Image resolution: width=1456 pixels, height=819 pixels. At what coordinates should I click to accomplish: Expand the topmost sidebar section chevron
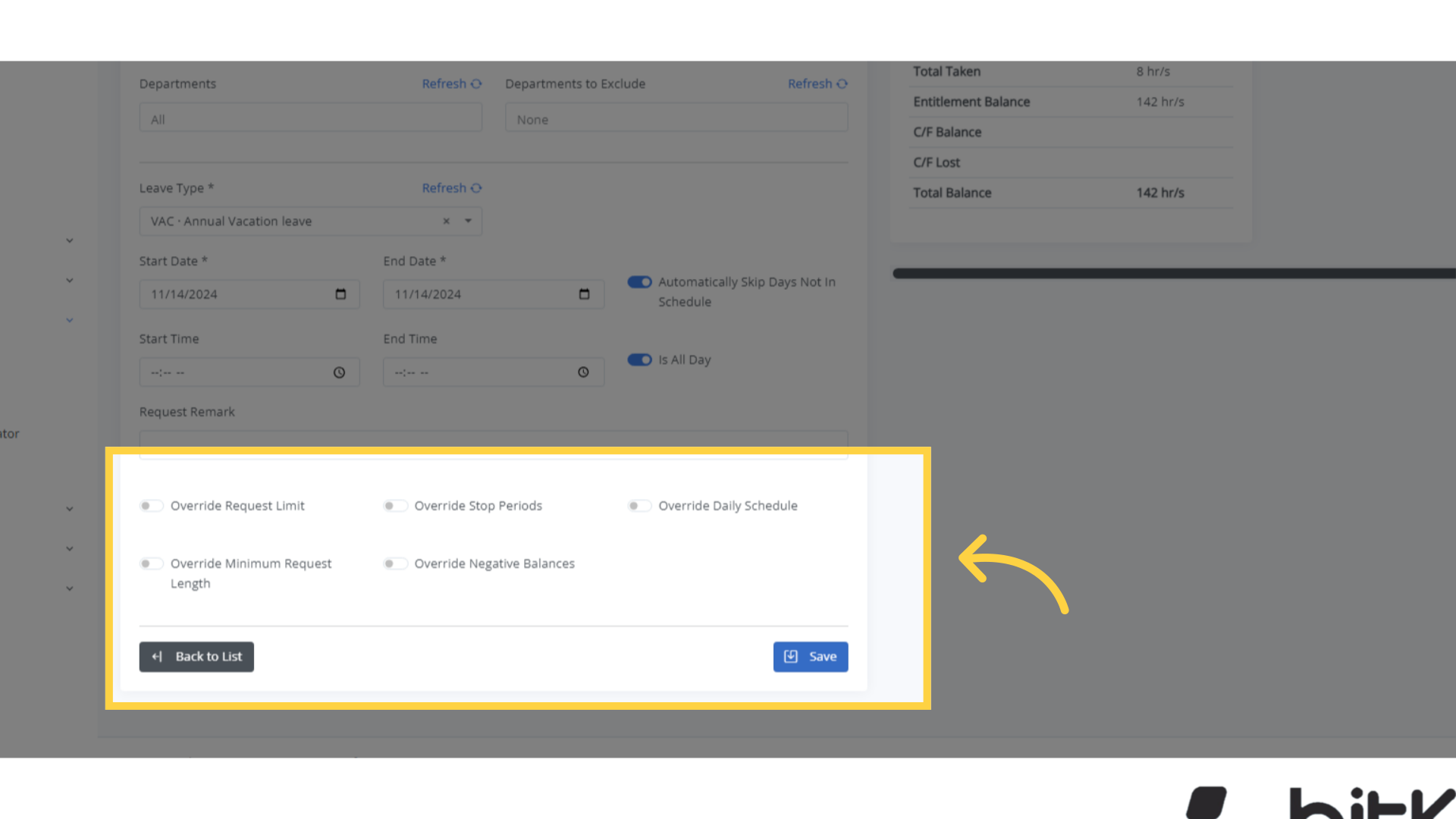click(x=69, y=240)
